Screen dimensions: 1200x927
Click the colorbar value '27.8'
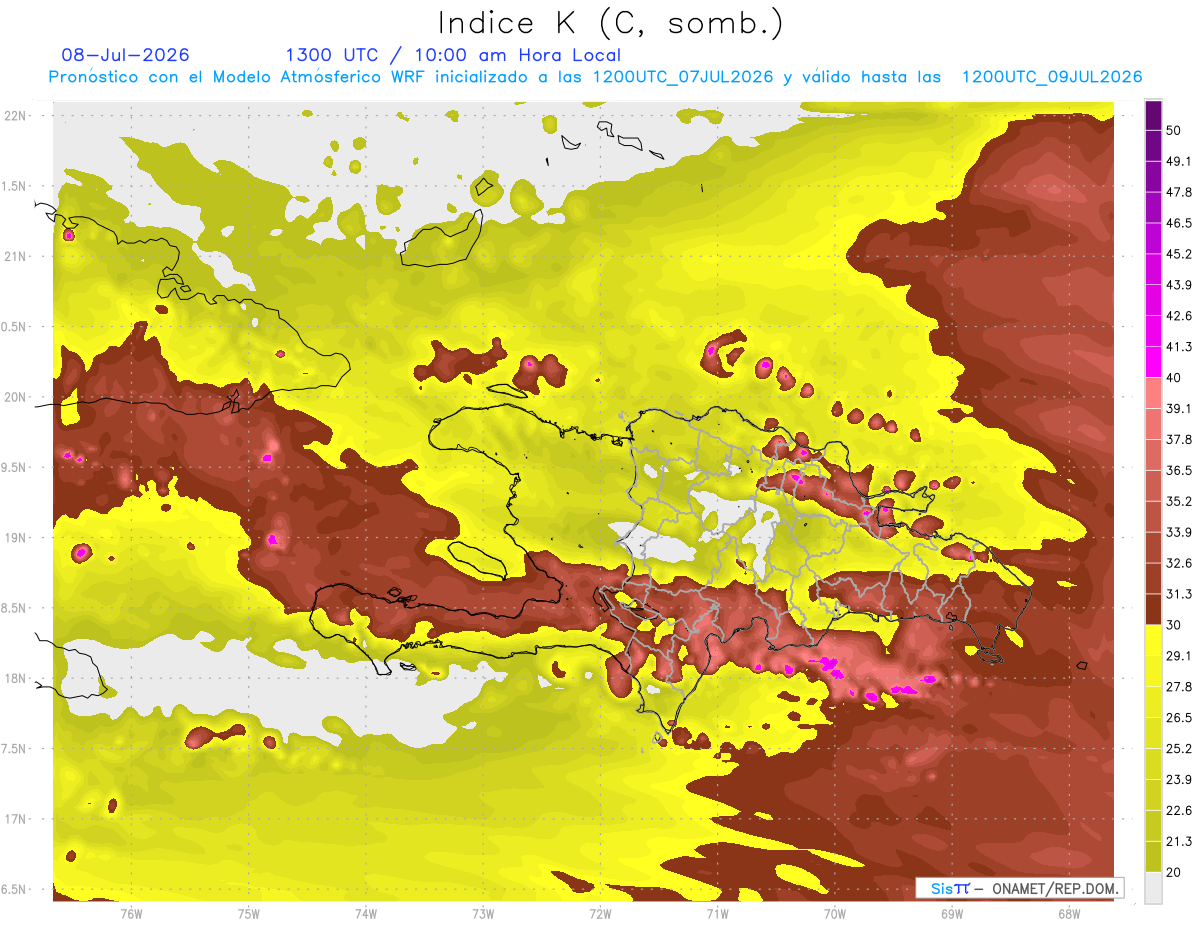pos(1179,687)
